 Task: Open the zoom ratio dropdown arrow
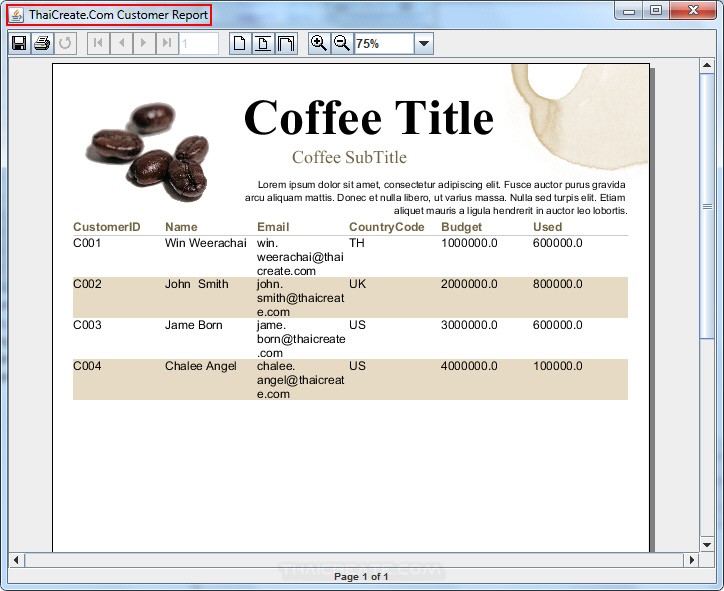point(423,44)
